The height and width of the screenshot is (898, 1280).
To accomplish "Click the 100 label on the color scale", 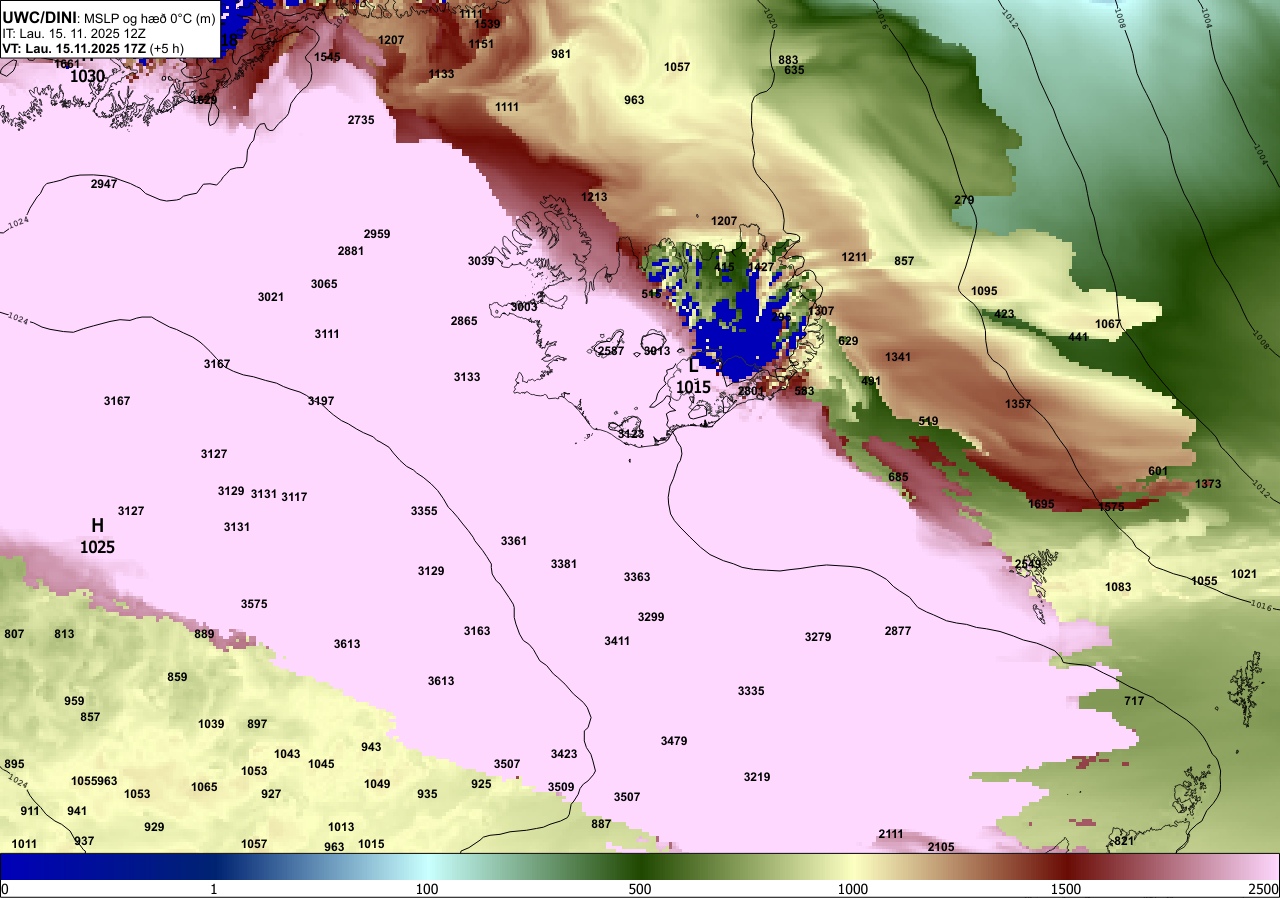I will tap(427, 889).
